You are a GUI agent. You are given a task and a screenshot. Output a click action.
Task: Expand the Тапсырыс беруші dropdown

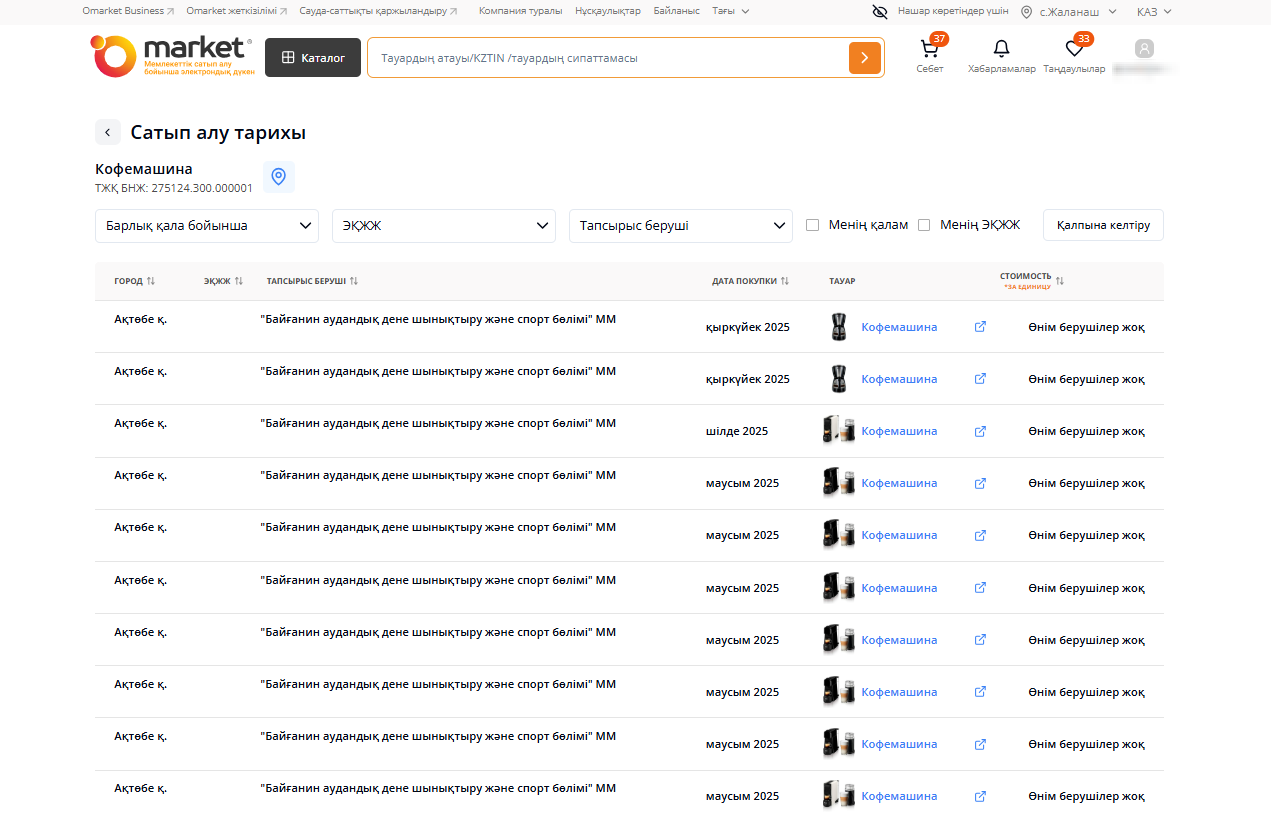[680, 226]
